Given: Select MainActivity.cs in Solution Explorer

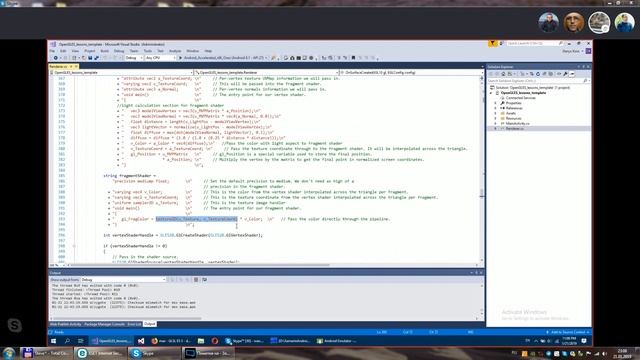Looking at the screenshot, I should (x=517, y=123).
